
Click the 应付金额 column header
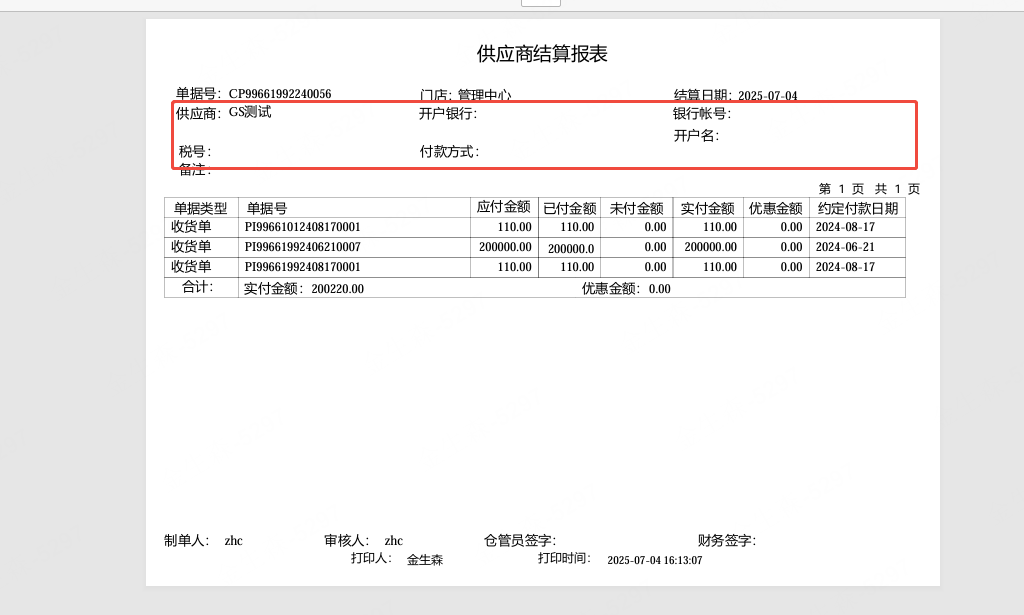pos(504,207)
